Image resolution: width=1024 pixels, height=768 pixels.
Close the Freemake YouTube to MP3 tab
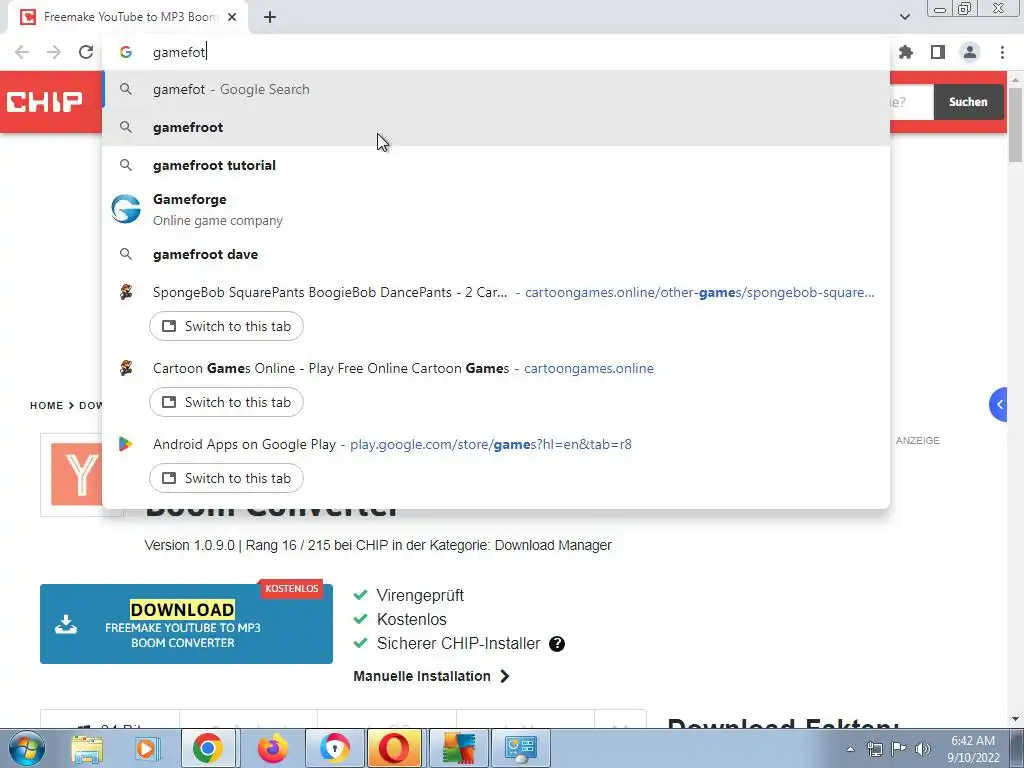pyautogui.click(x=232, y=17)
